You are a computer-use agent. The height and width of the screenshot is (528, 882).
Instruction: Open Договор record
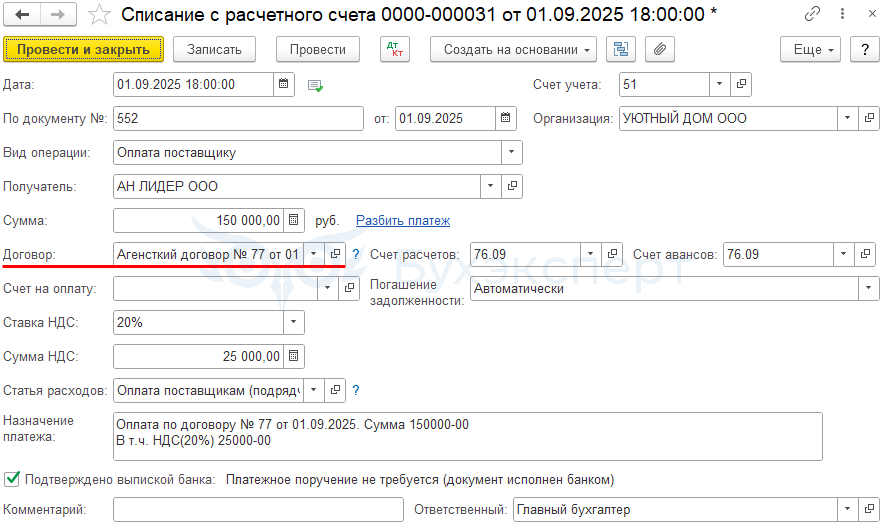(x=335, y=254)
